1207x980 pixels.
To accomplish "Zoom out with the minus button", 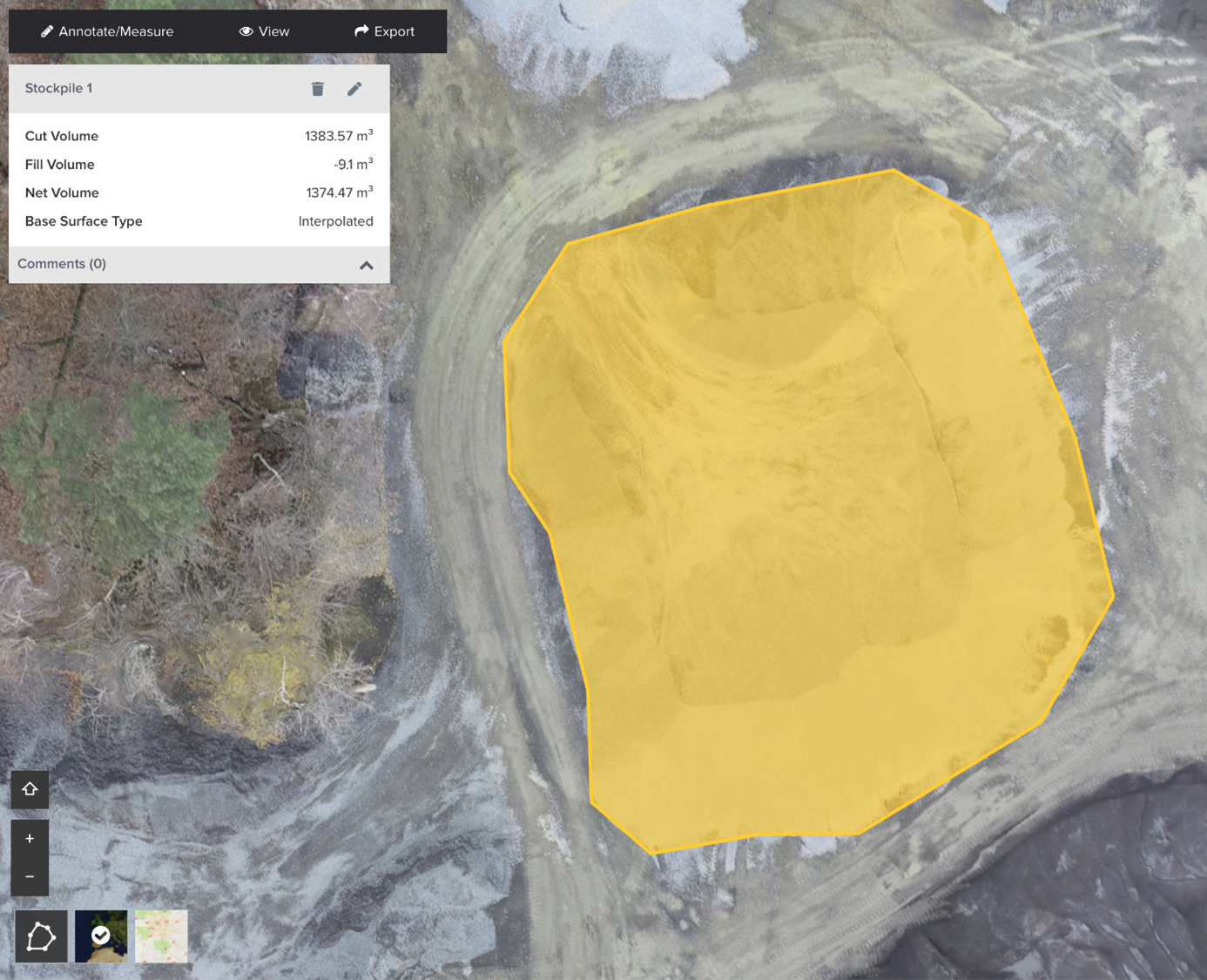I will pos(30,876).
